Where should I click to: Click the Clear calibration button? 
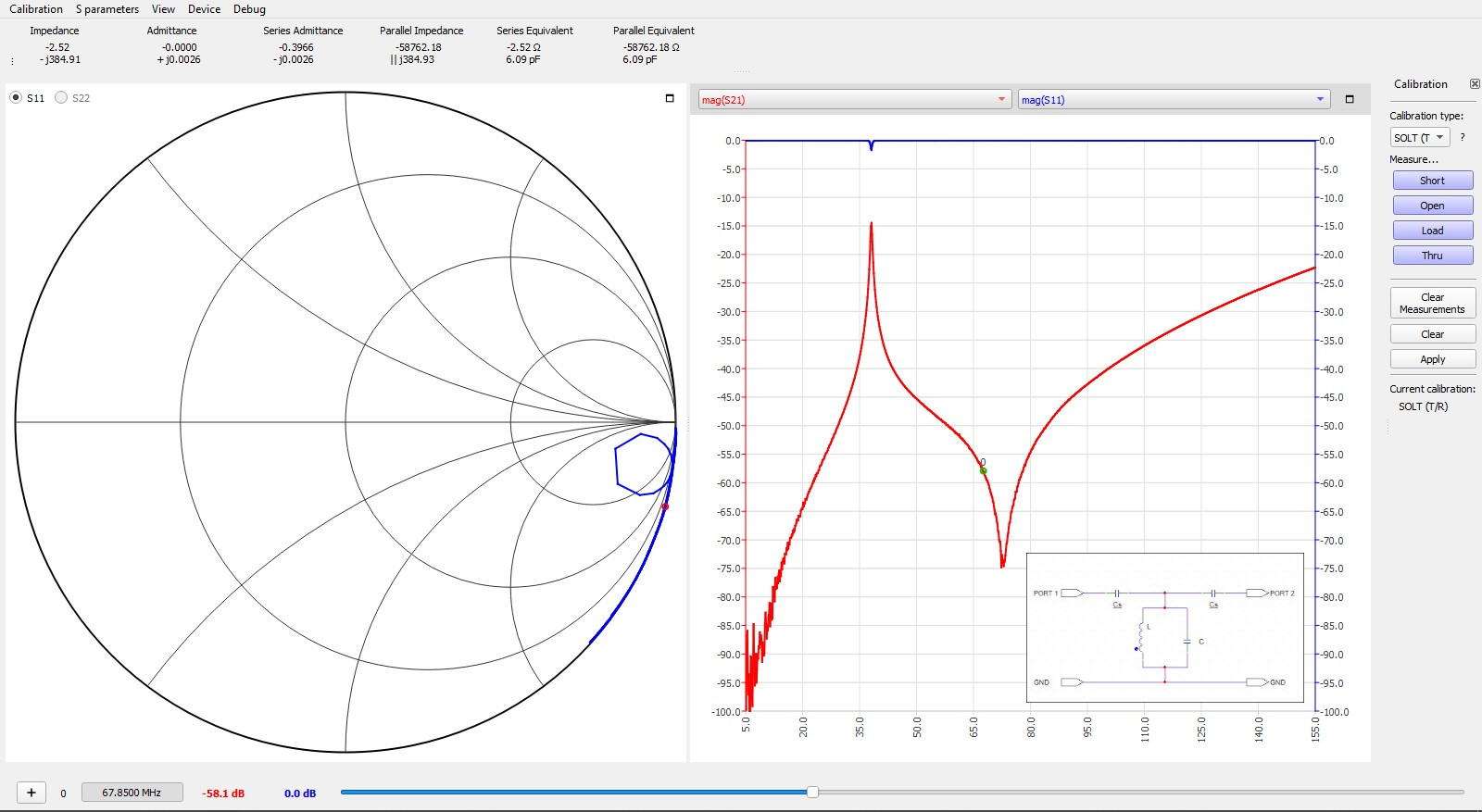pos(1432,334)
